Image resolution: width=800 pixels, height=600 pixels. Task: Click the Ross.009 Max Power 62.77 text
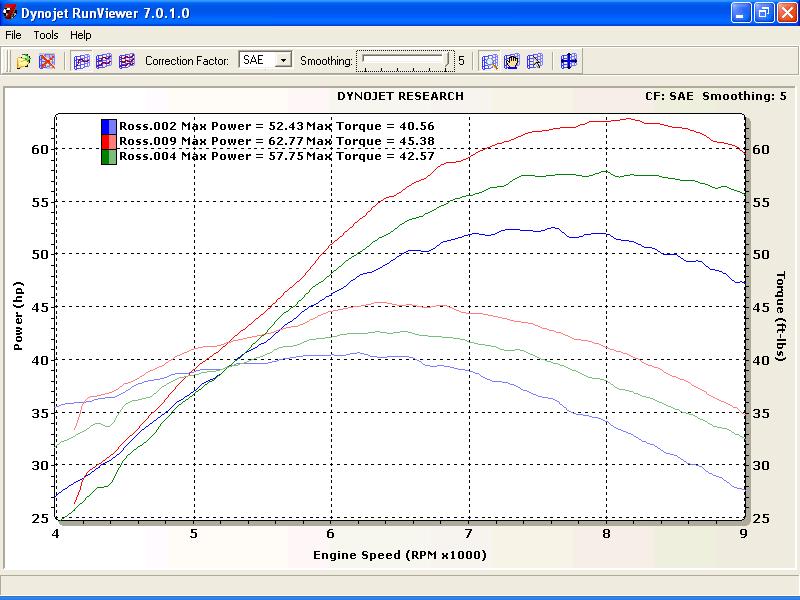click(x=212, y=141)
